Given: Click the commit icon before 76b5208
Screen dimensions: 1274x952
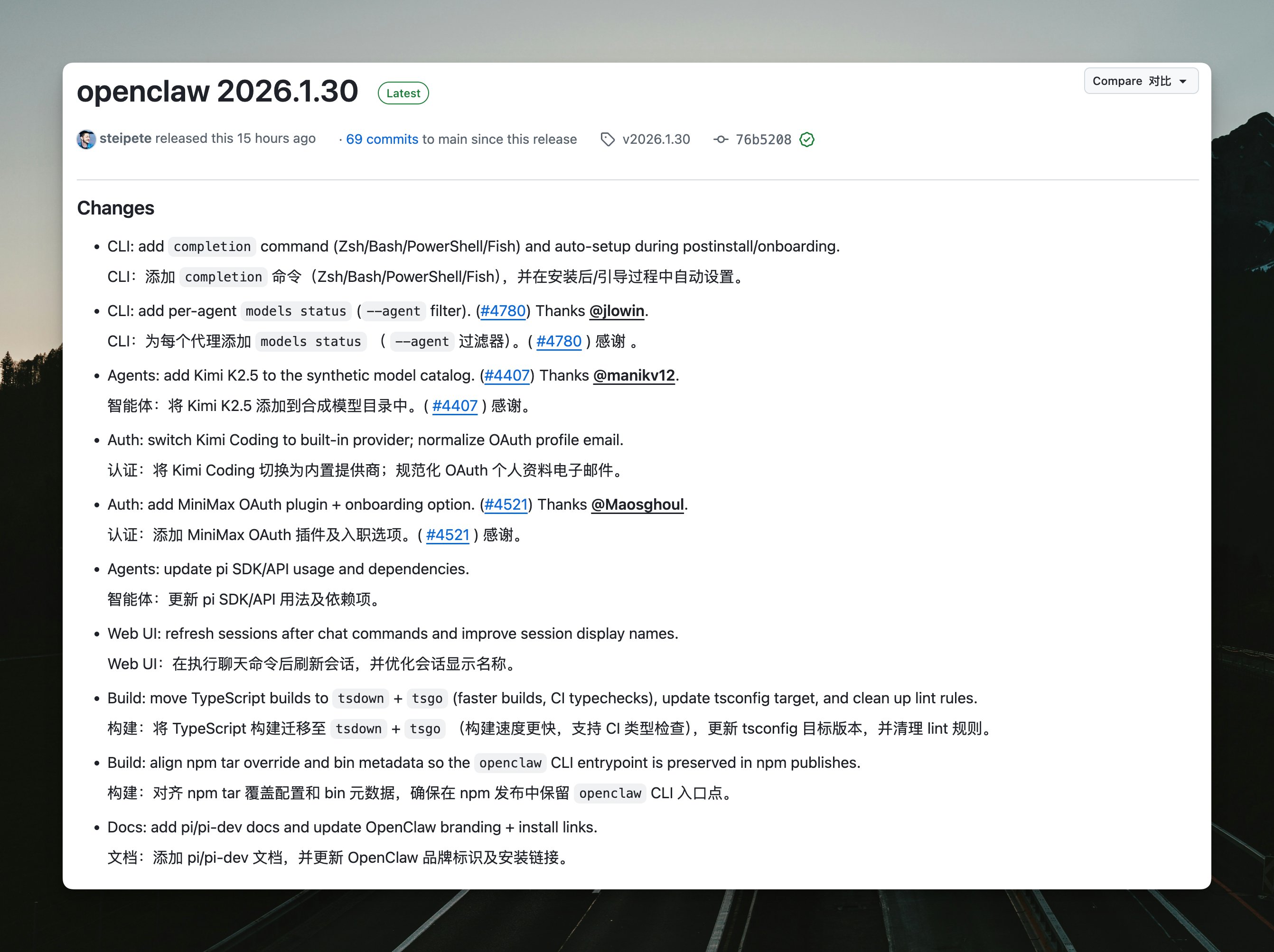Looking at the screenshot, I should 721,140.
